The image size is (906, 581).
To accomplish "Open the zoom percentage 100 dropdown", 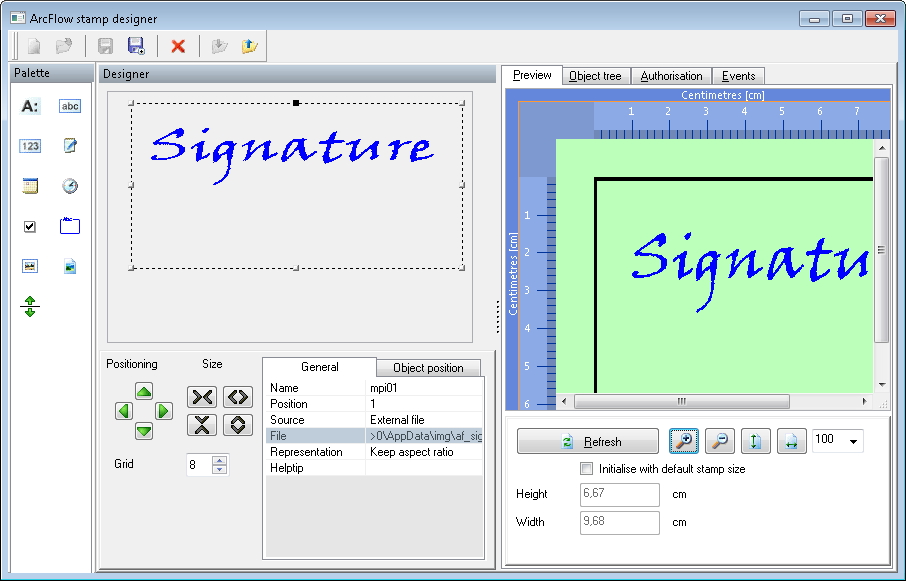I will pyautogui.click(x=853, y=441).
